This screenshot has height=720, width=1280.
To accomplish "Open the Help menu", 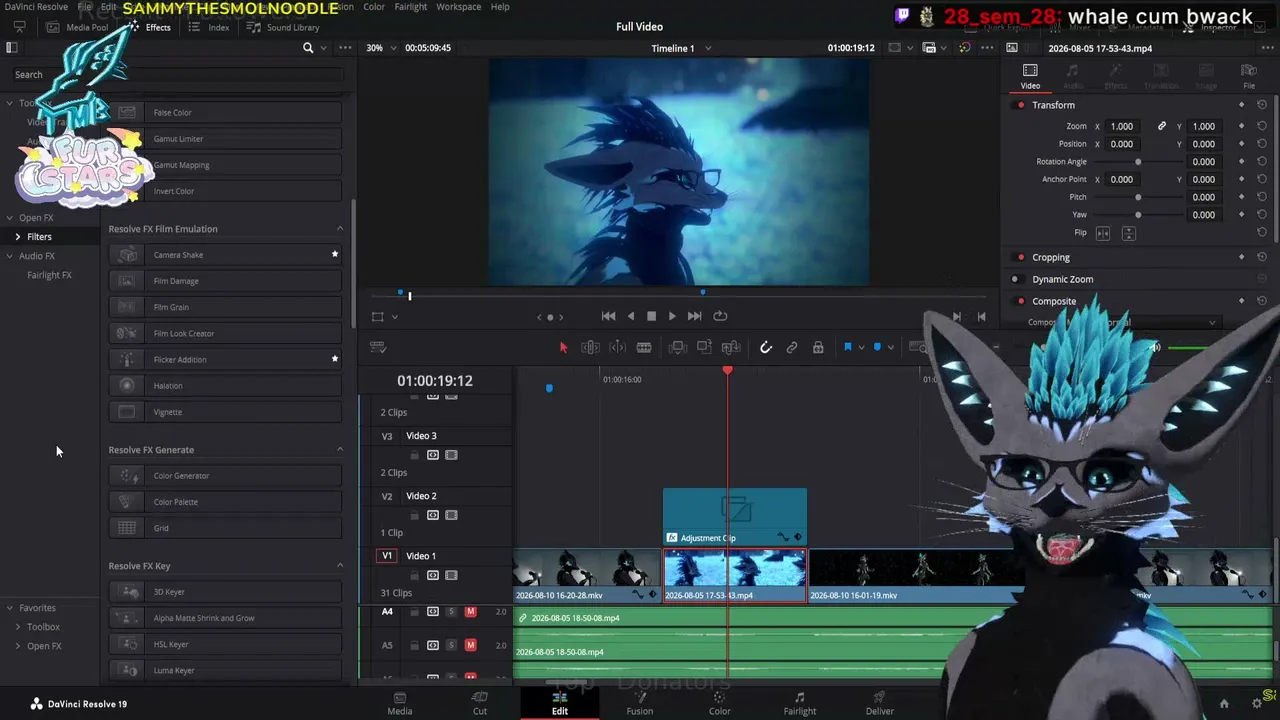I will point(499,7).
